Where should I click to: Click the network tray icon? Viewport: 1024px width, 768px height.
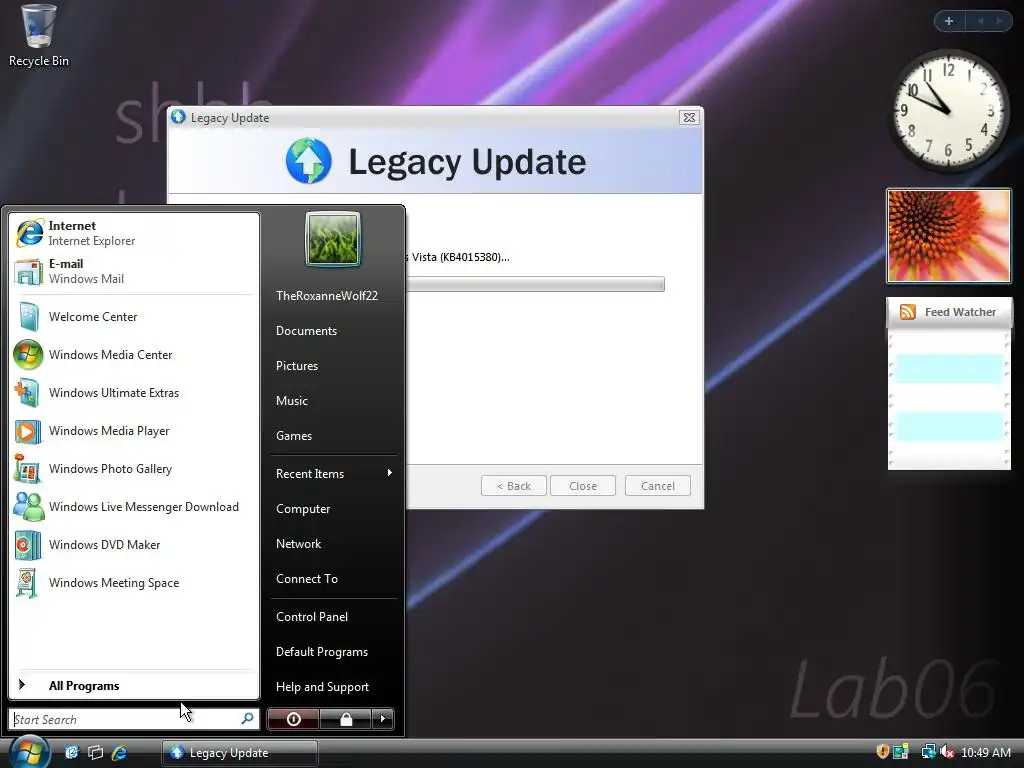pos(928,752)
